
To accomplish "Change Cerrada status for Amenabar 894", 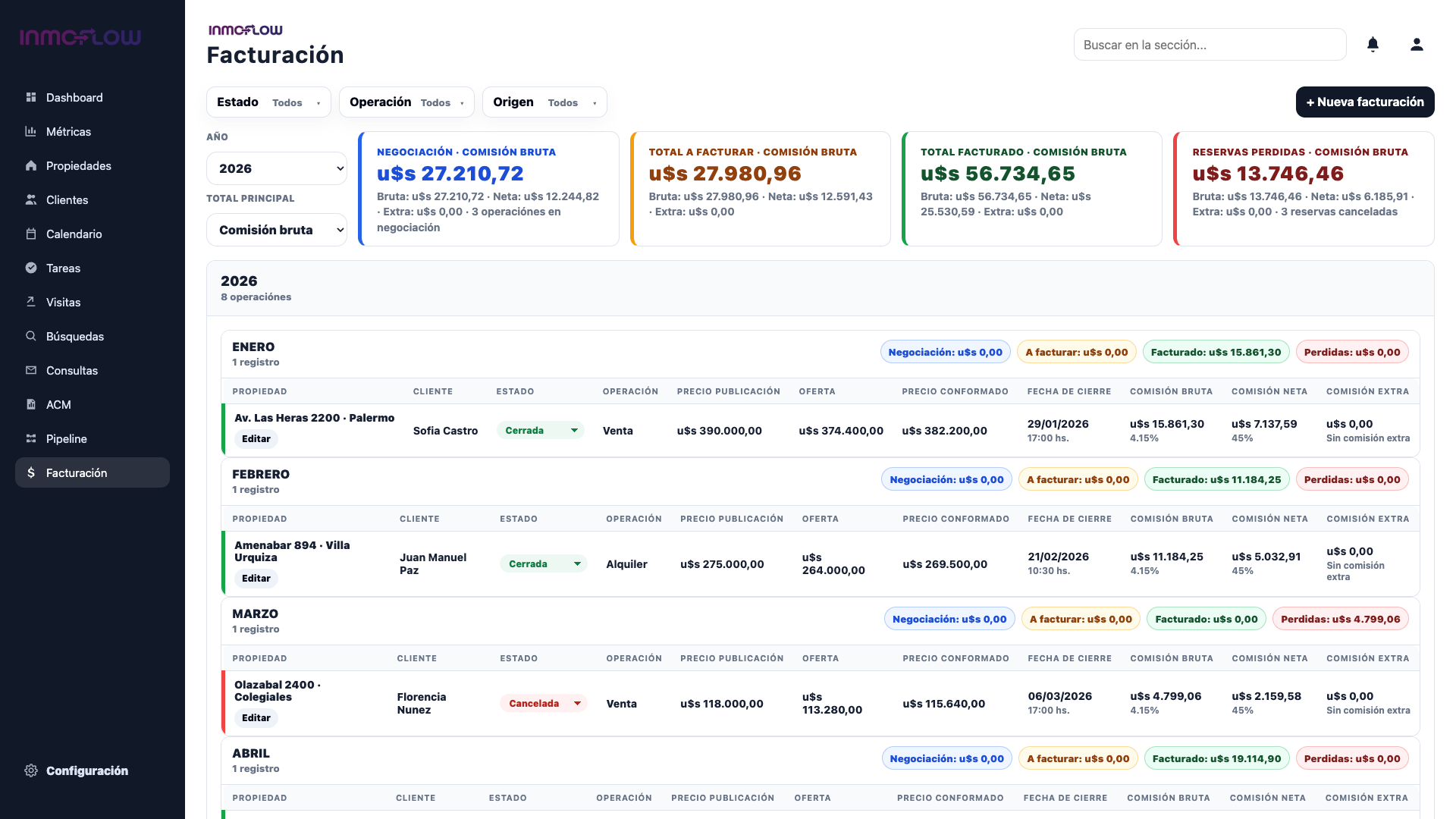I will (543, 563).
